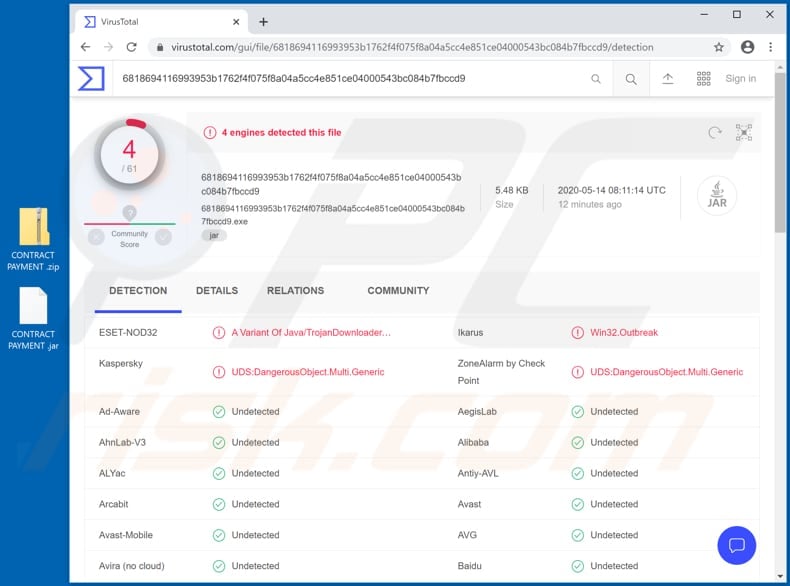Click the 'Antiy-AVL' engine name
790x586 pixels.
click(x=478, y=473)
